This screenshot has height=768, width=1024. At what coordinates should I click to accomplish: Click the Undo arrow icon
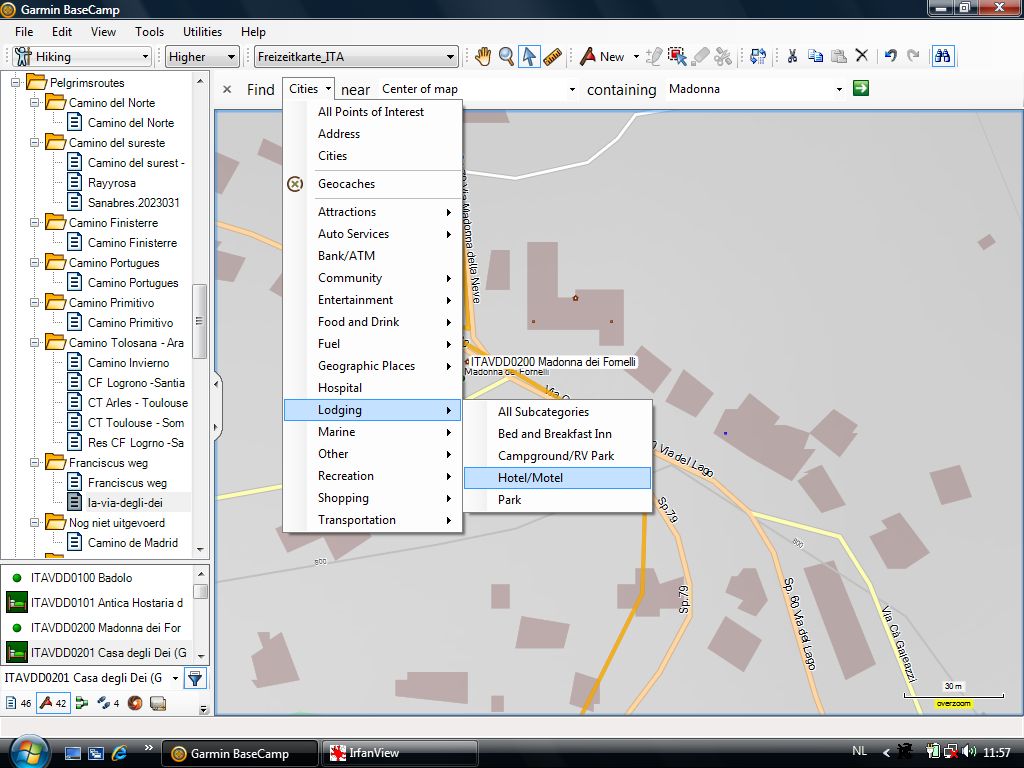click(890, 57)
